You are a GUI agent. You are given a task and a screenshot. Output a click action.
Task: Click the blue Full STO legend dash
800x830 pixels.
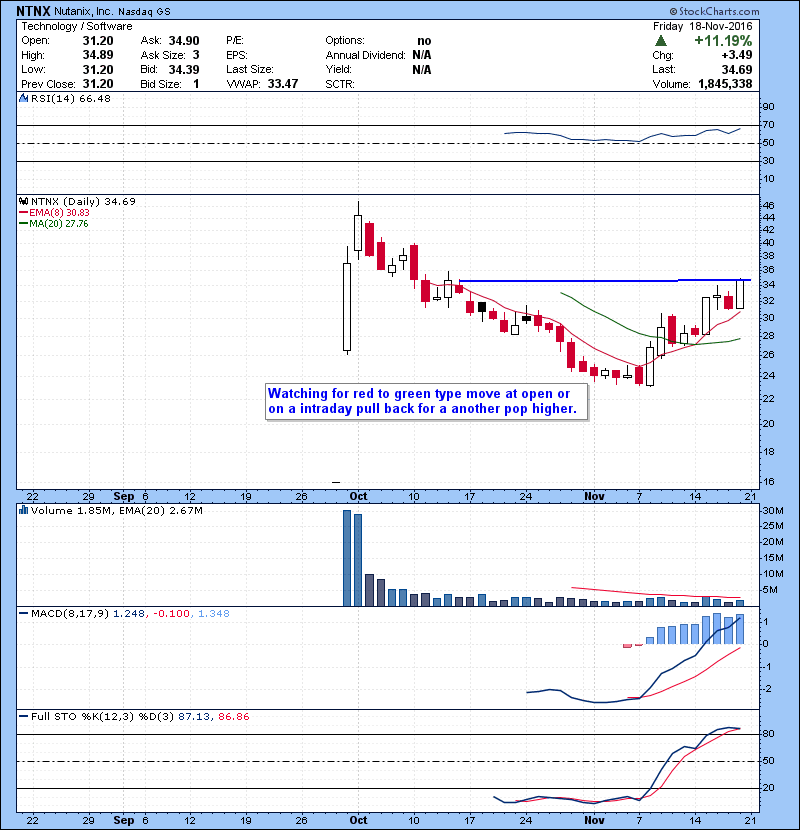pyautogui.click(x=23, y=717)
